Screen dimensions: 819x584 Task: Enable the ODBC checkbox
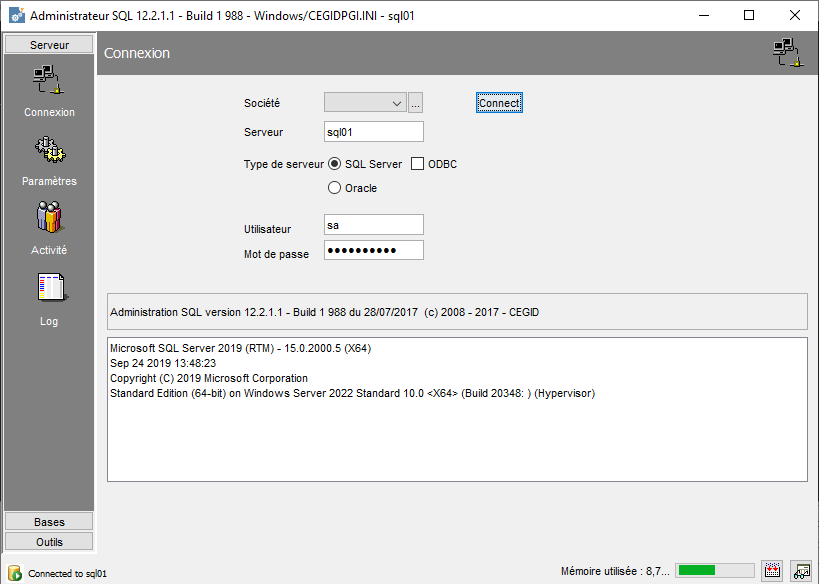[418, 164]
